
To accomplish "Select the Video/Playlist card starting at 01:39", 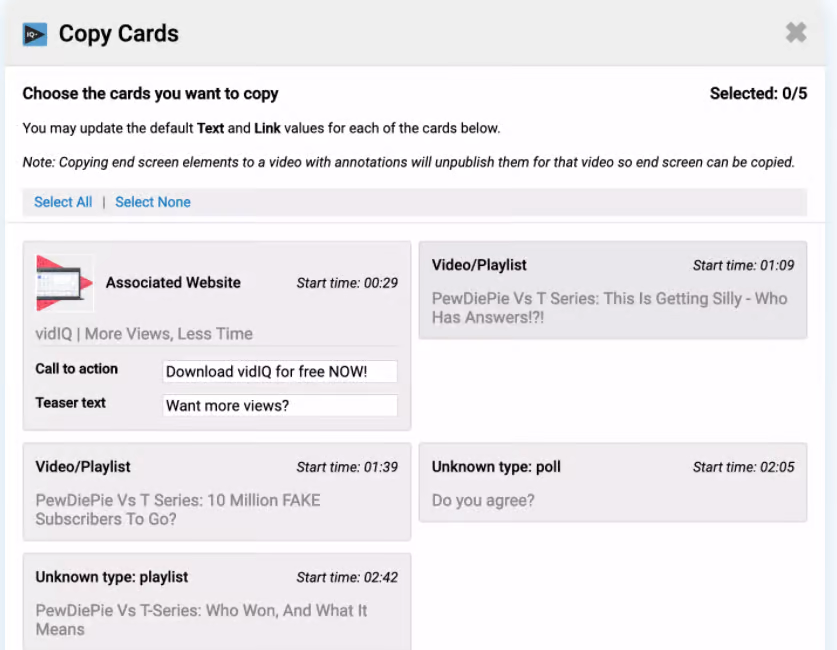I will (x=217, y=492).
